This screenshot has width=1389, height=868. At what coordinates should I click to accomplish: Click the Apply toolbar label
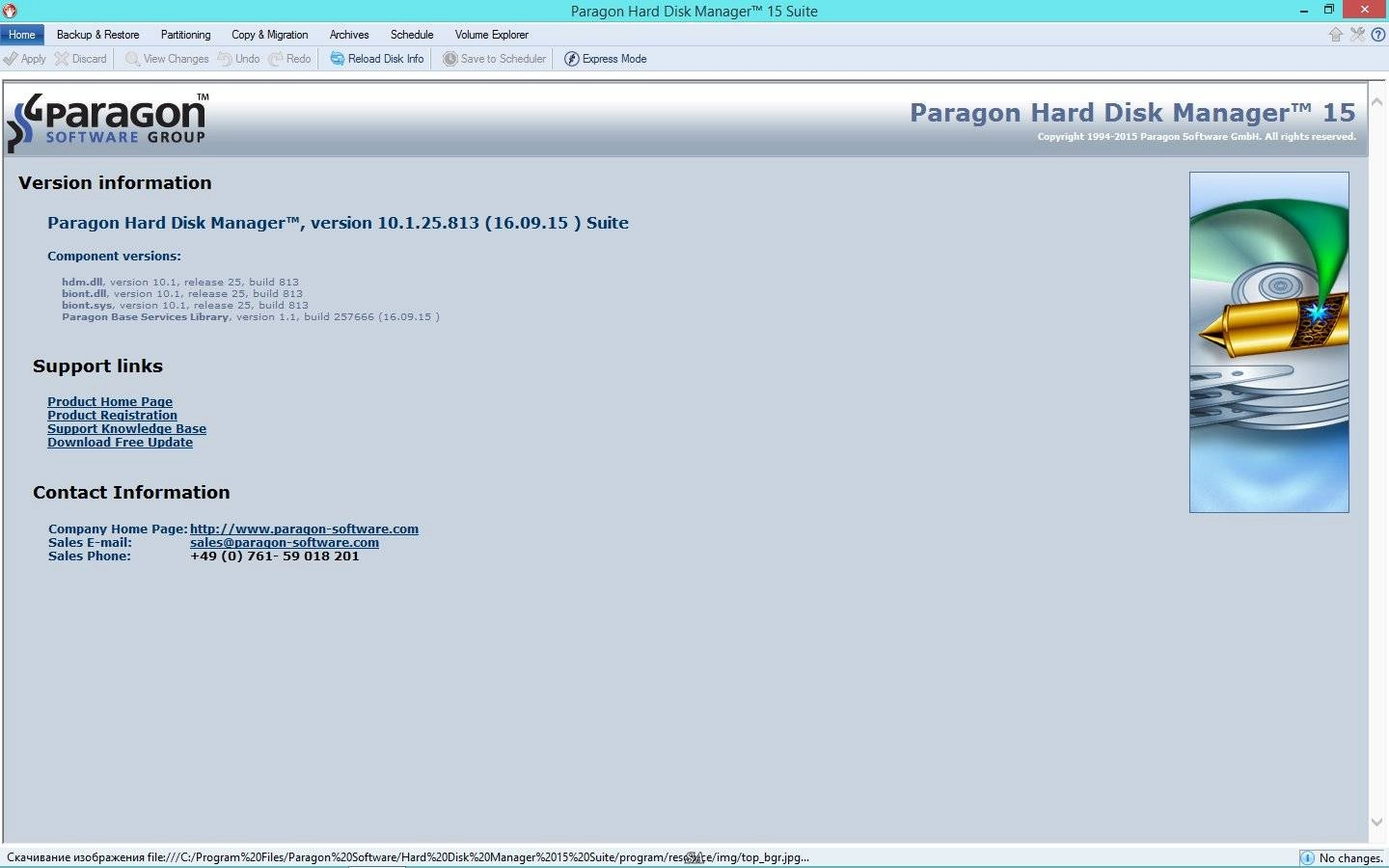(x=34, y=59)
